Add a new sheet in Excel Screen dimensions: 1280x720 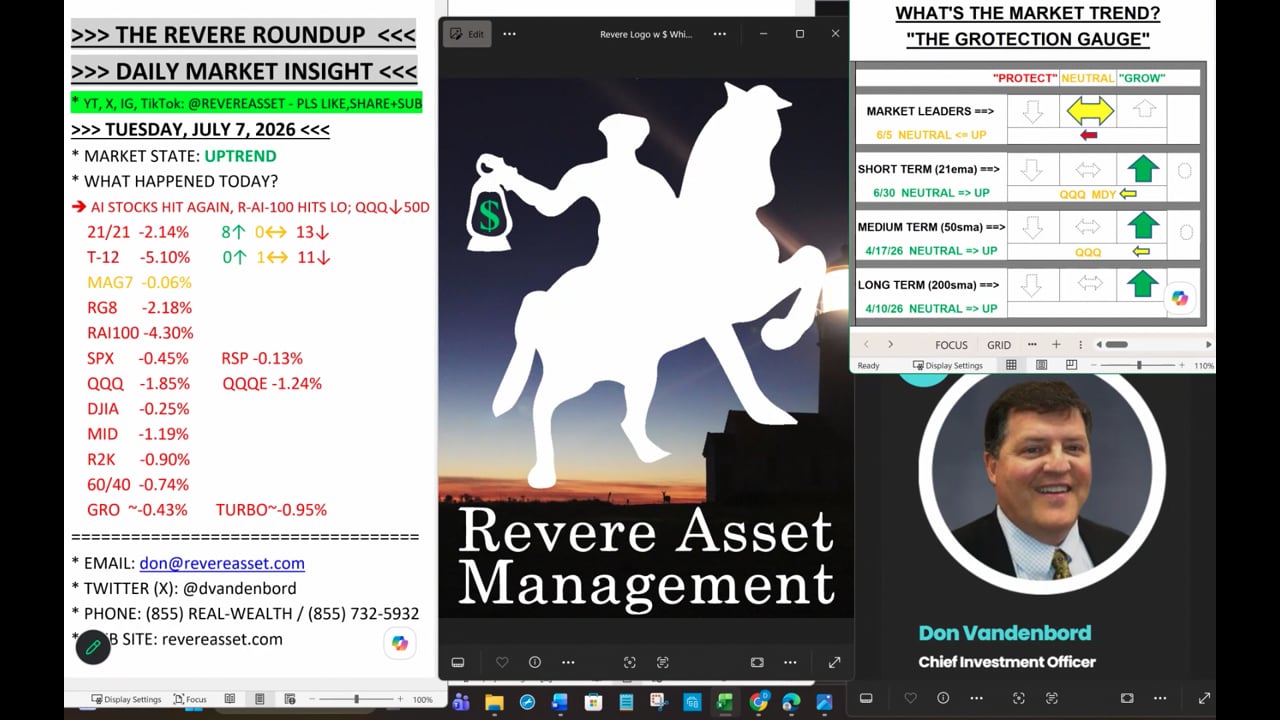point(1055,345)
